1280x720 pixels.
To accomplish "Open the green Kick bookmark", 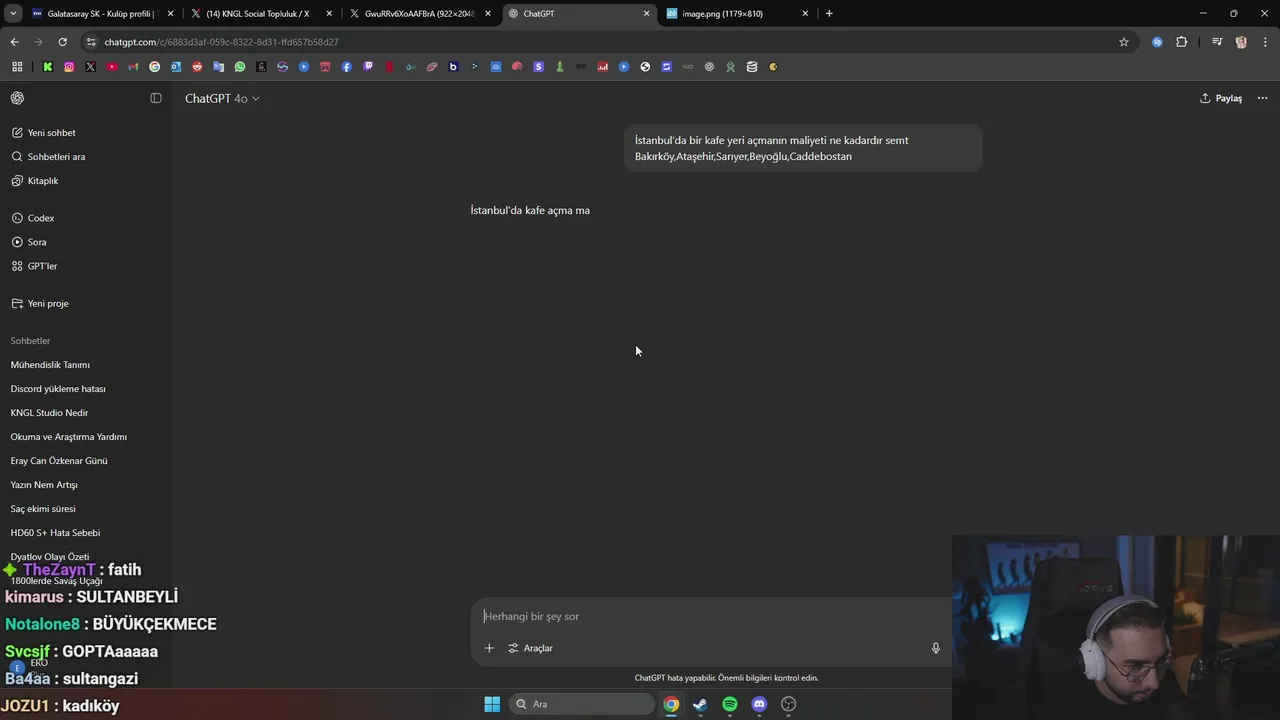I will tap(48, 67).
